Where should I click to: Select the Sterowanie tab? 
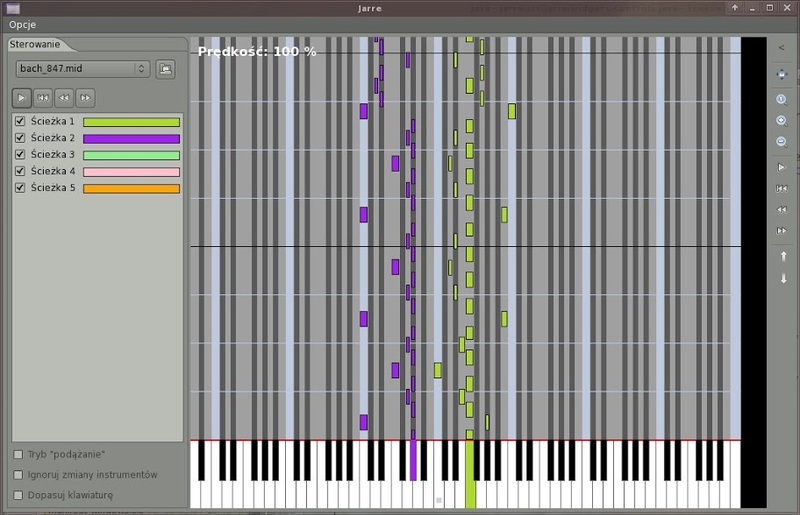[35, 44]
